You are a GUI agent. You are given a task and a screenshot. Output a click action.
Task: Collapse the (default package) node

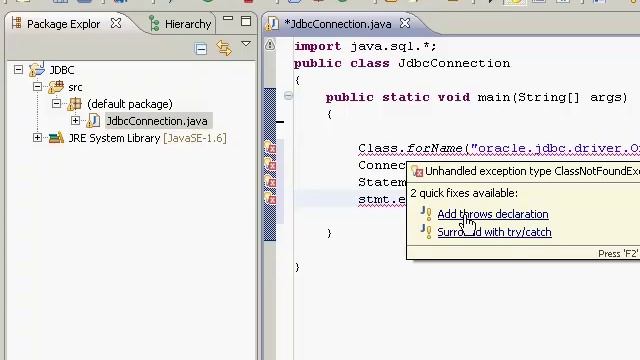(56, 104)
